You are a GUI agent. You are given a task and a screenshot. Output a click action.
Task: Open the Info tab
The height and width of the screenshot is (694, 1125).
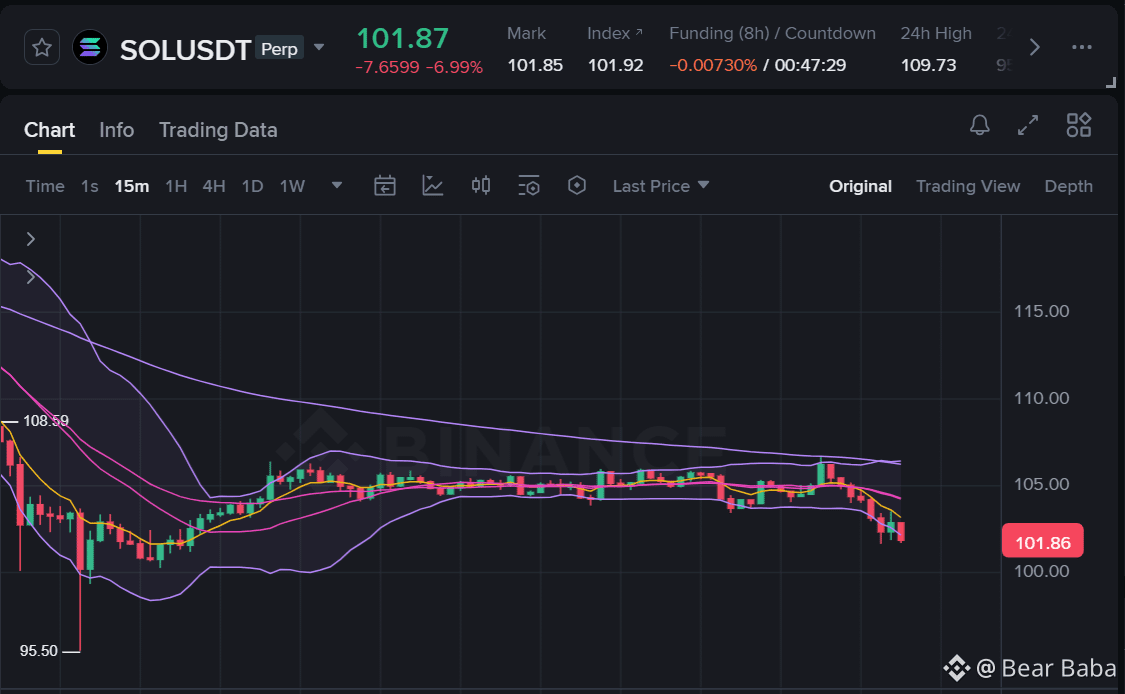[x=116, y=130]
